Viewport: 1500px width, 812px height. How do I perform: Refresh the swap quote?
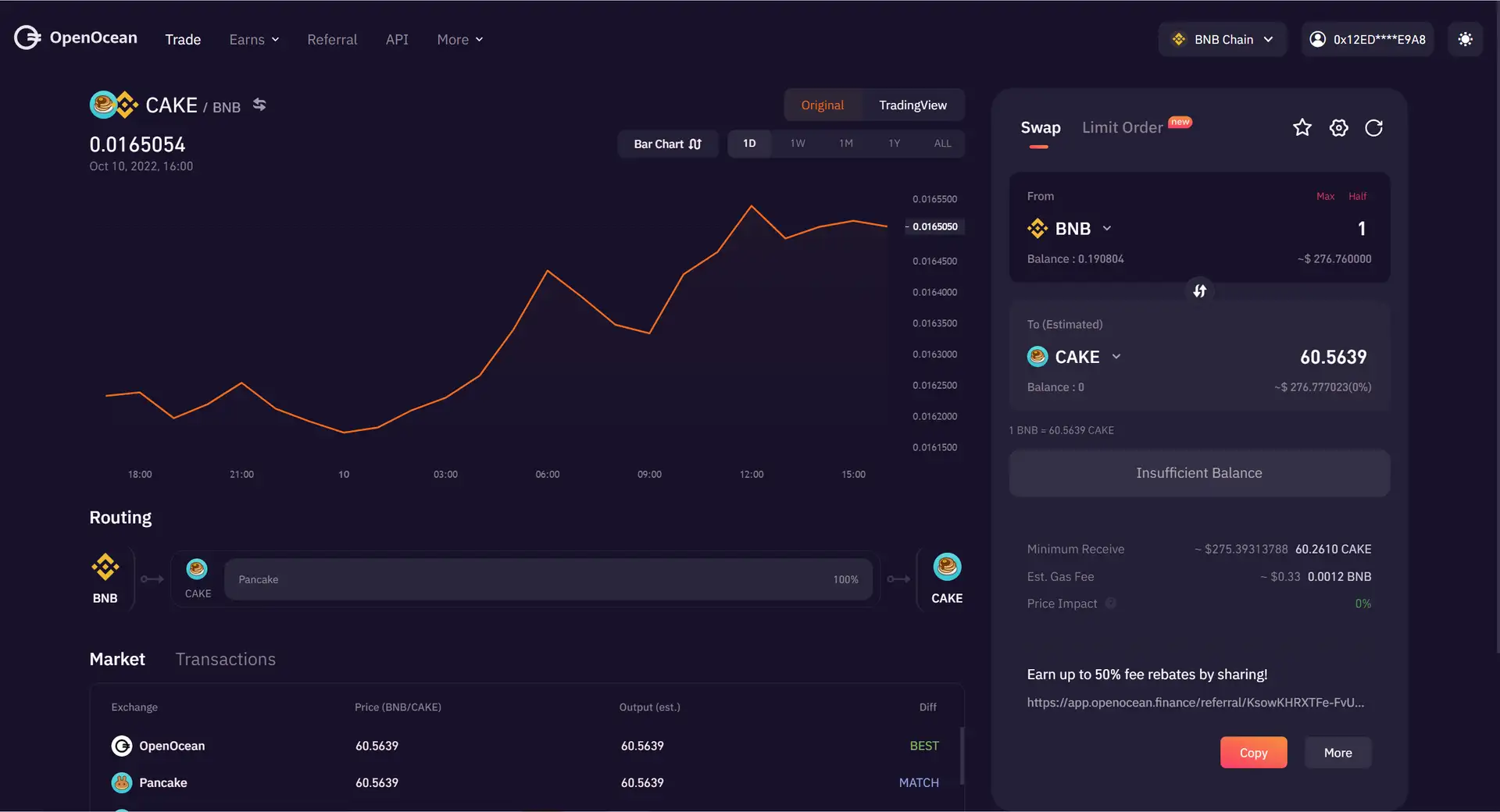pos(1373,127)
